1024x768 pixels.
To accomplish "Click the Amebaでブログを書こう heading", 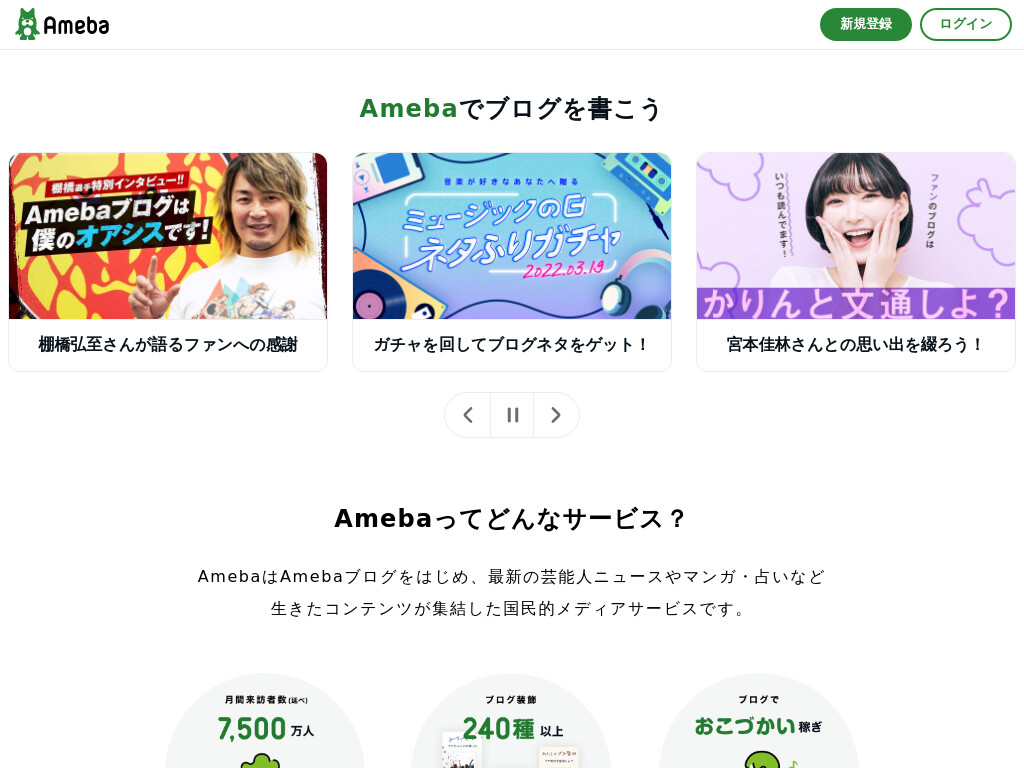I will 511,108.
